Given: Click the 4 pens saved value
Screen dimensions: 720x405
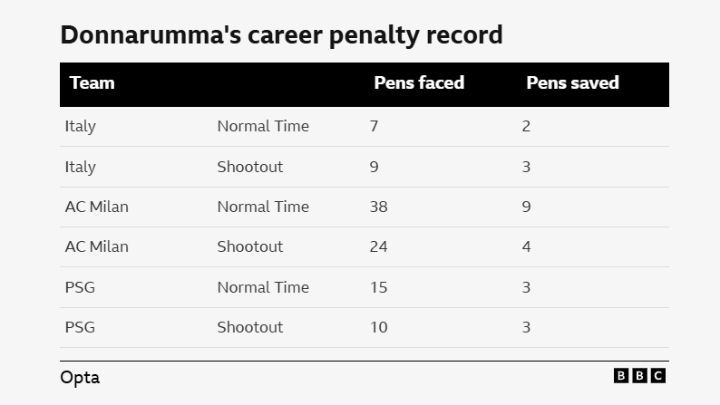Looking at the screenshot, I should pyautogui.click(x=526, y=247).
